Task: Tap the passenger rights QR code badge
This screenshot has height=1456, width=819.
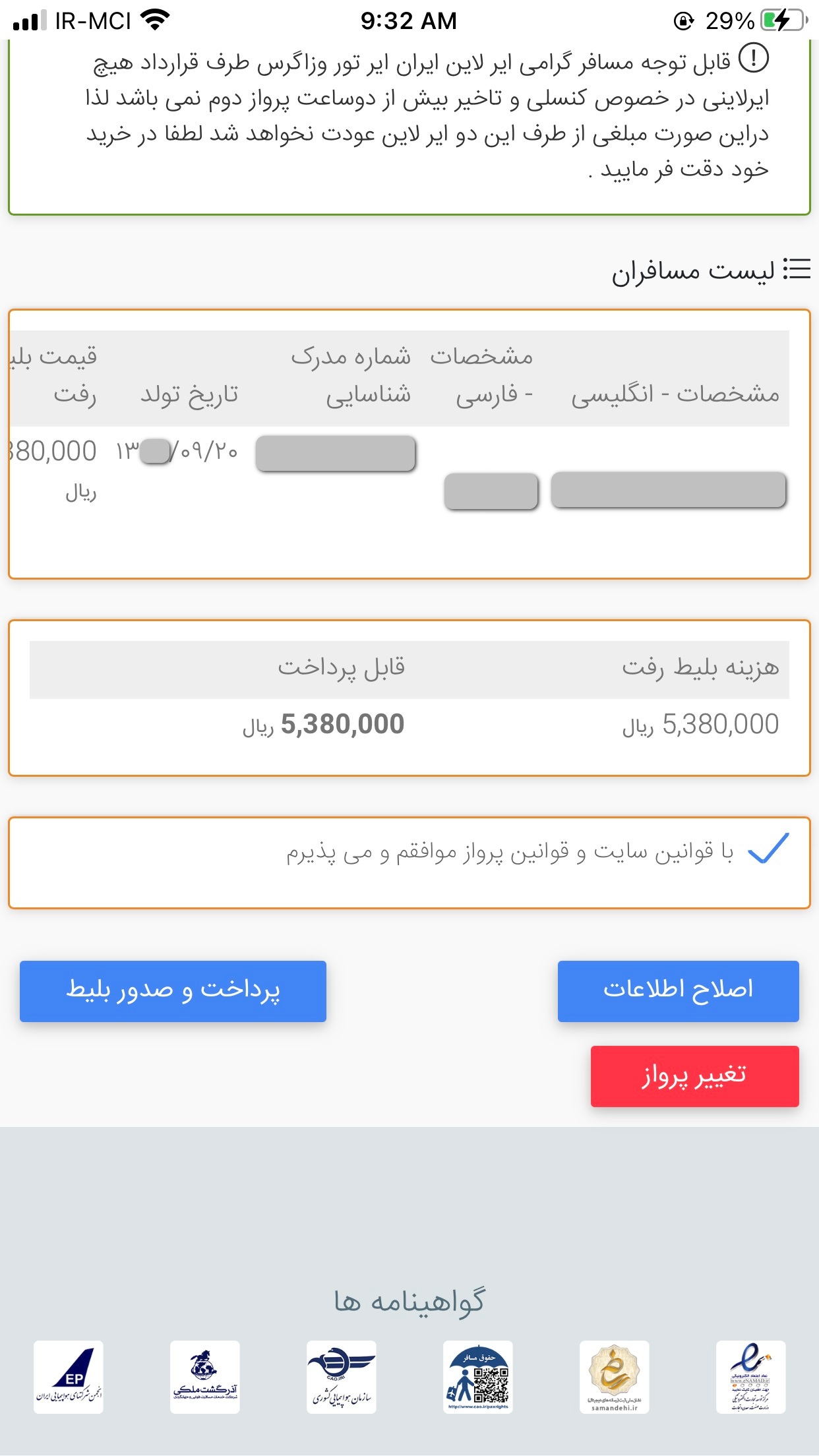Action: pos(477,1376)
